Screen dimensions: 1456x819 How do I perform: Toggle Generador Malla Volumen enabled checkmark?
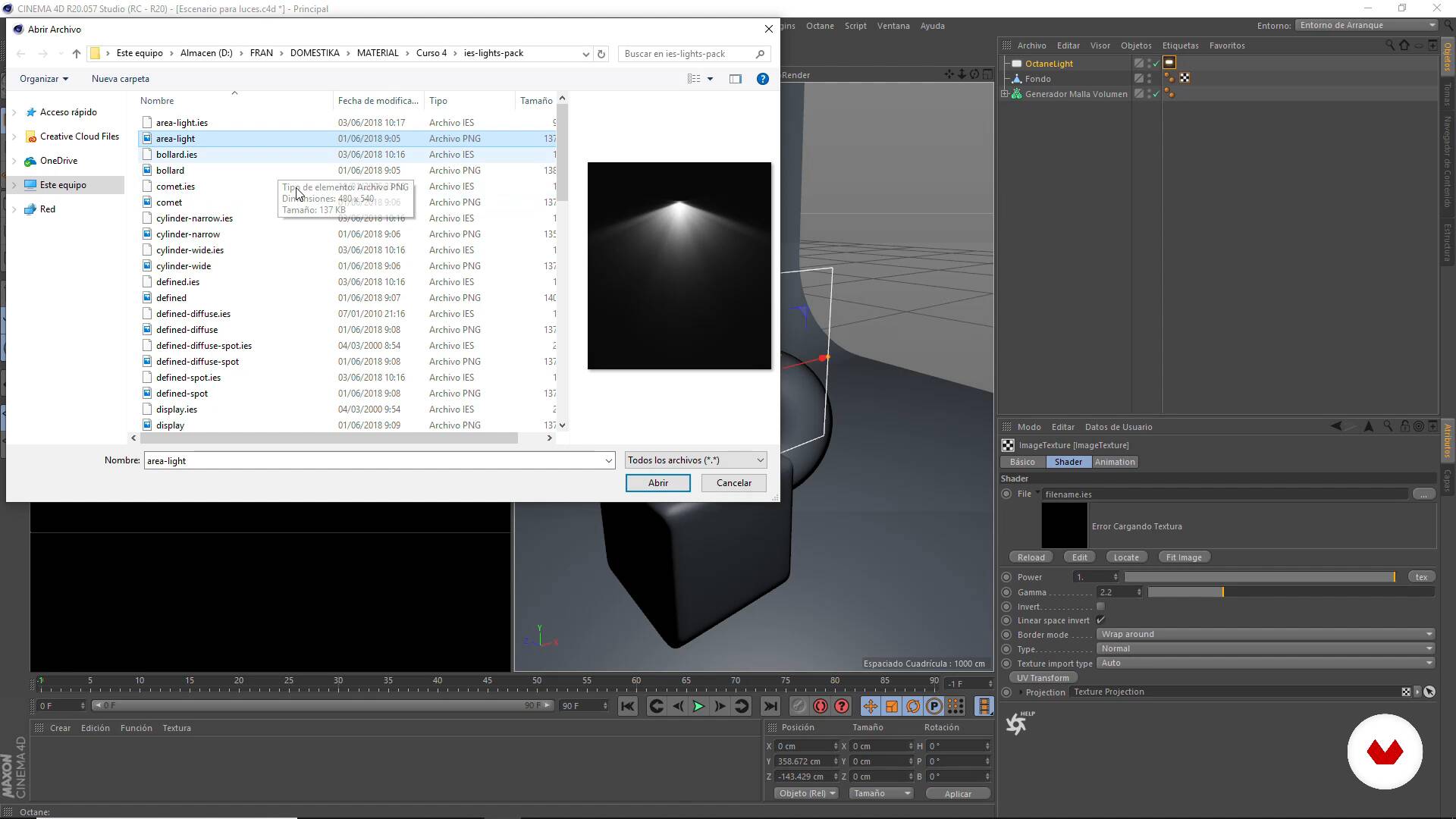click(x=1156, y=94)
